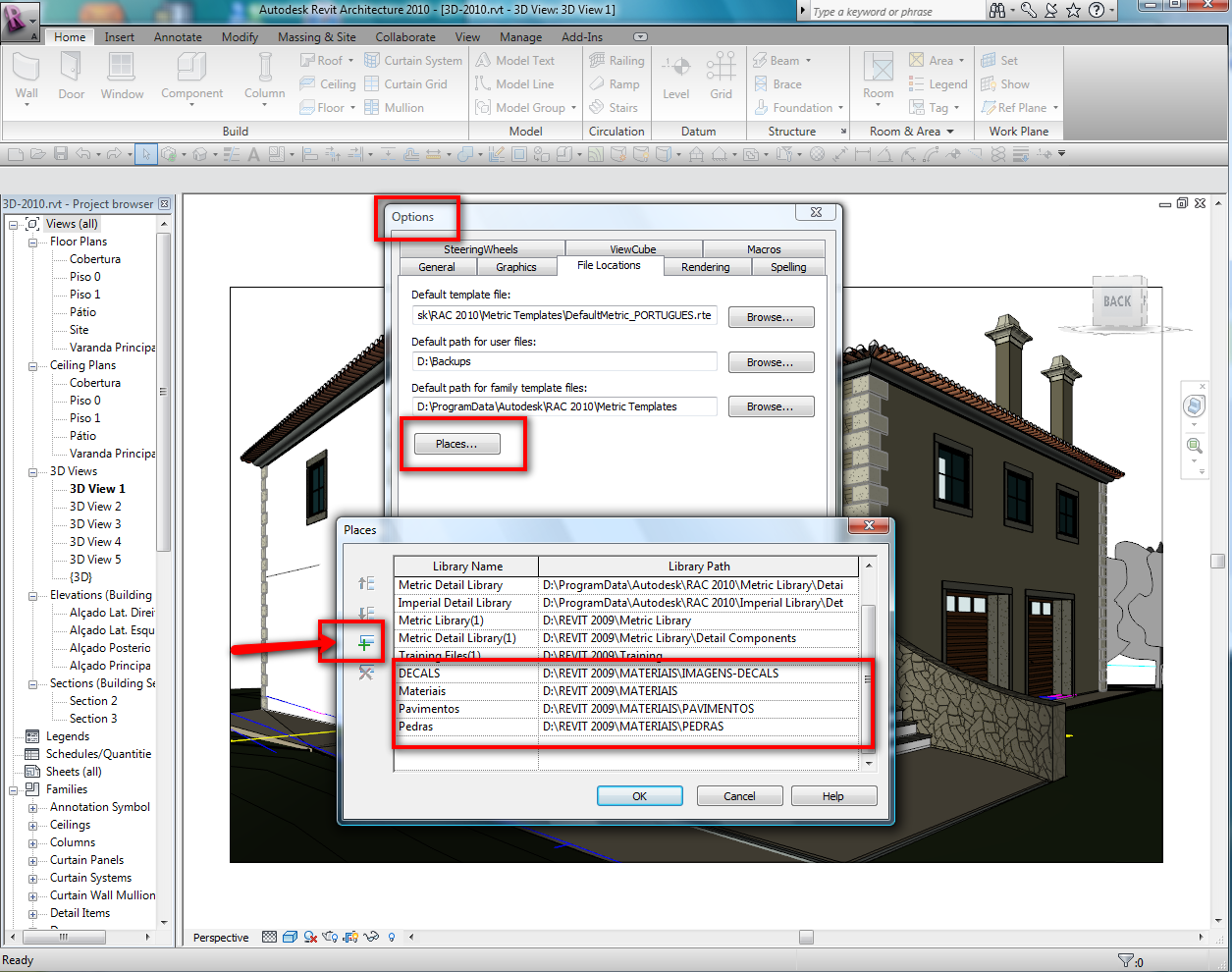This screenshot has width=1232, height=972.
Task: Expand the Curtain Panels families node
Action: point(32,860)
